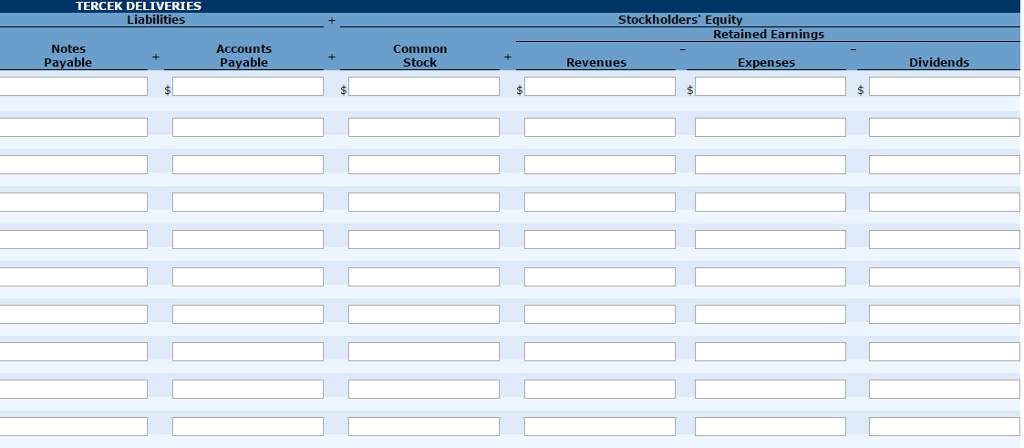1024x448 pixels.
Task: Select the ninth-row Expenses box
Action: [x=770, y=389]
